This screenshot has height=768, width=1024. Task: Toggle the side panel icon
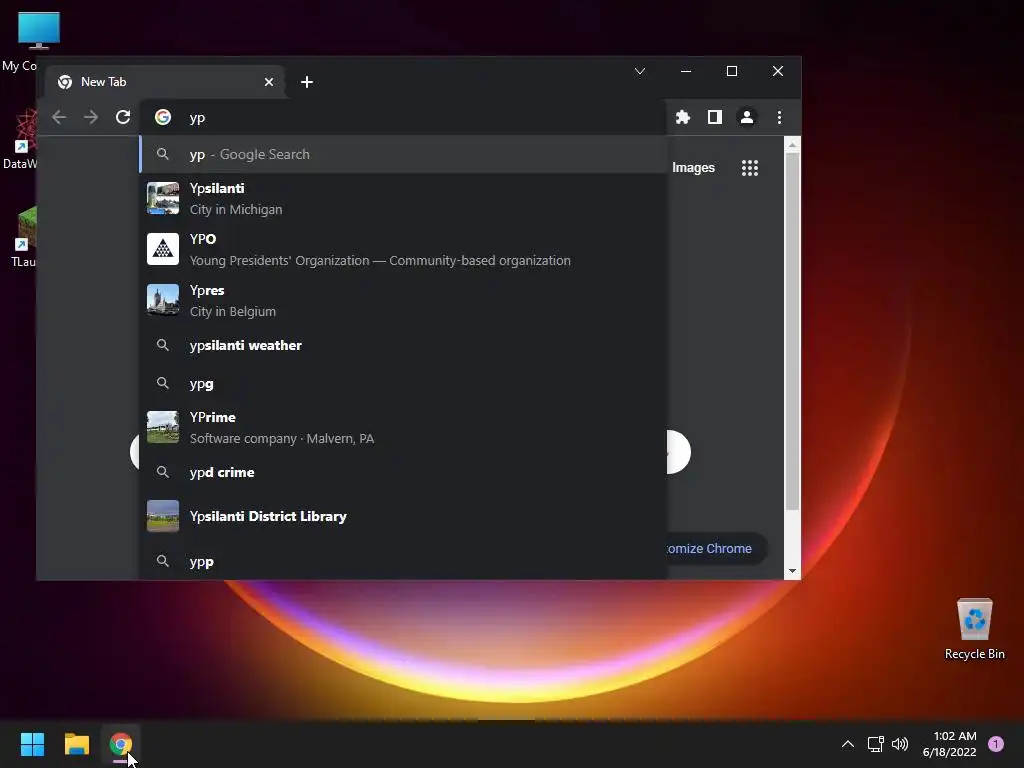(x=714, y=118)
